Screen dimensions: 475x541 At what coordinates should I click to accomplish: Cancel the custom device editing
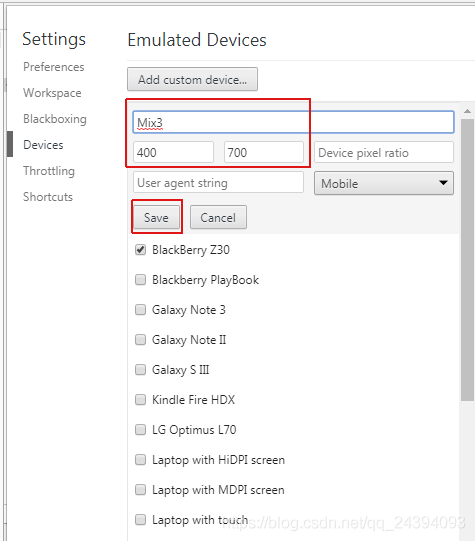(x=218, y=217)
